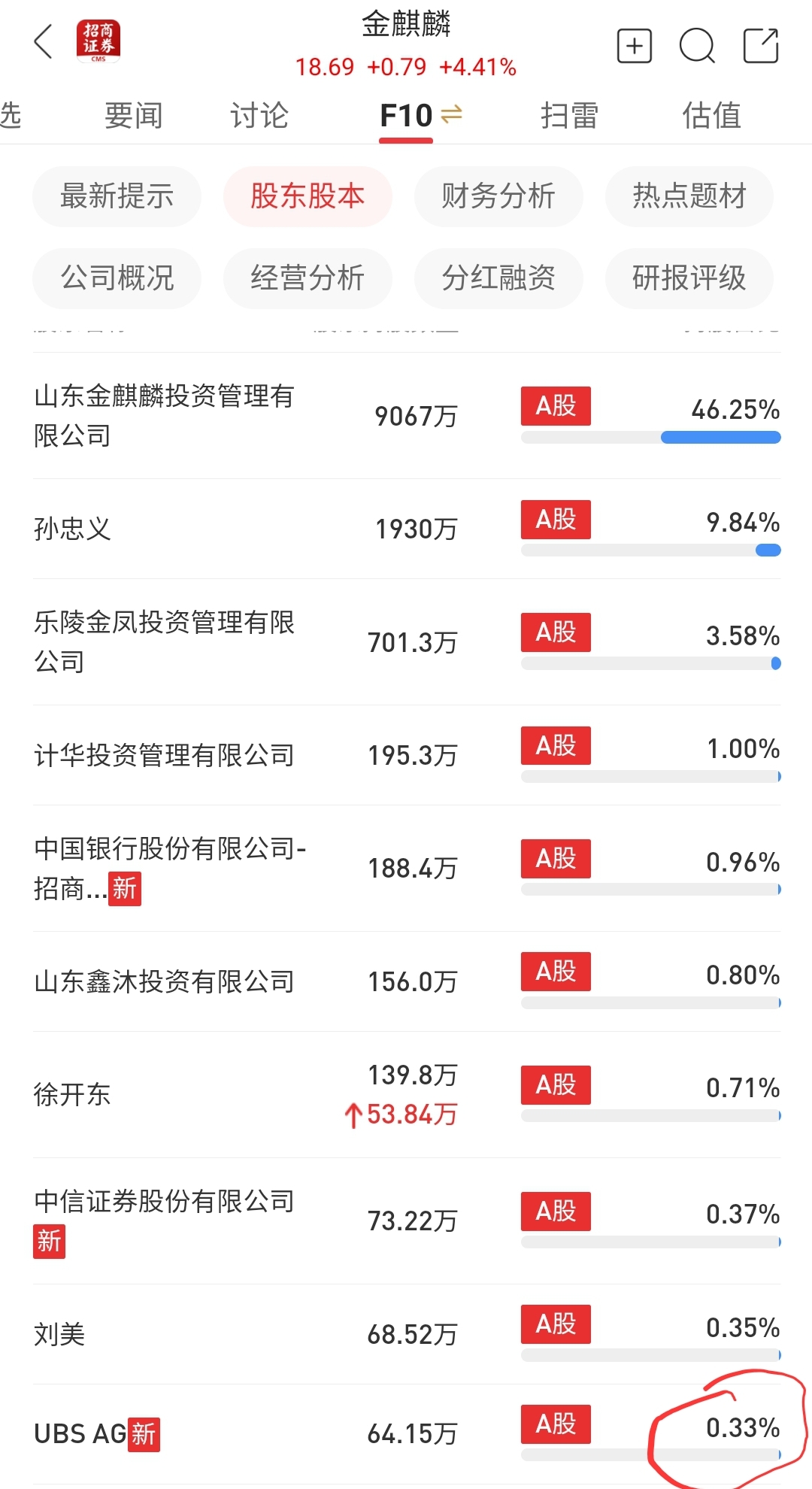Screen dimensions: 812x1489
Task: Open the search magnifier icon
Action: pyautogui.click(x=697, y=46)
